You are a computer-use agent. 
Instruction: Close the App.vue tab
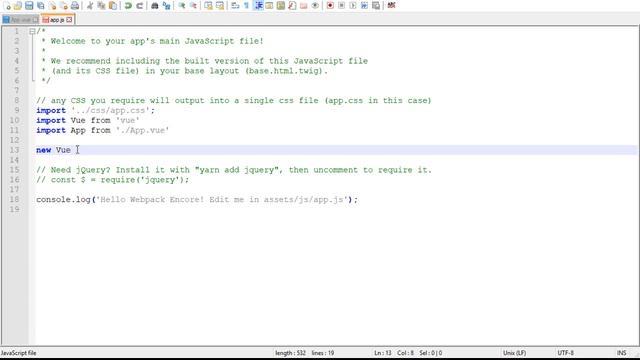click(x=35, y=20)
